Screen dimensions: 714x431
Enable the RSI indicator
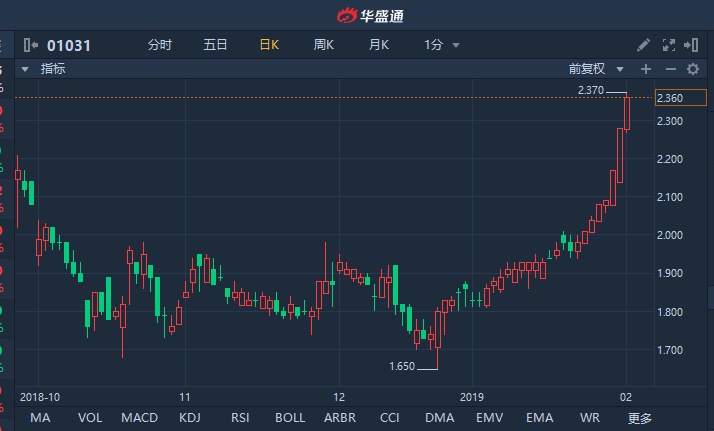click(x=240, y=418)
